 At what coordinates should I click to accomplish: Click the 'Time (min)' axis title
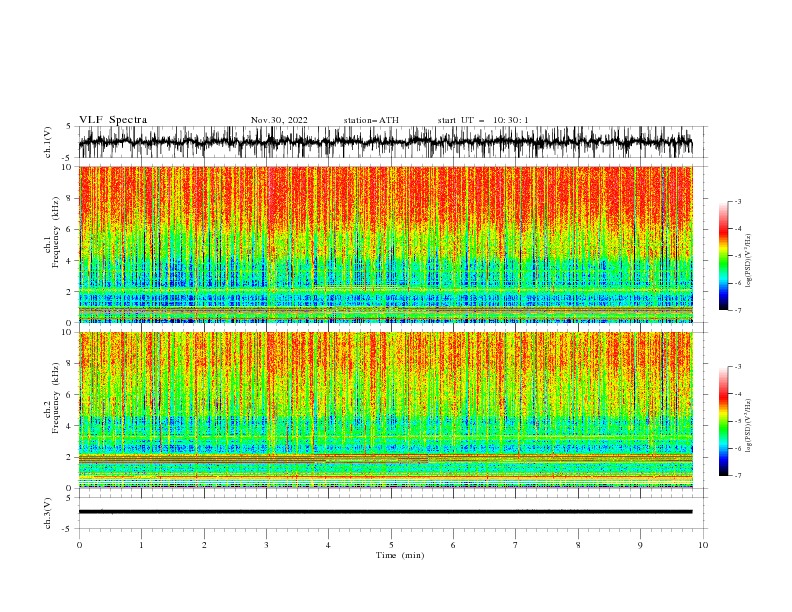tap(400, 555)
